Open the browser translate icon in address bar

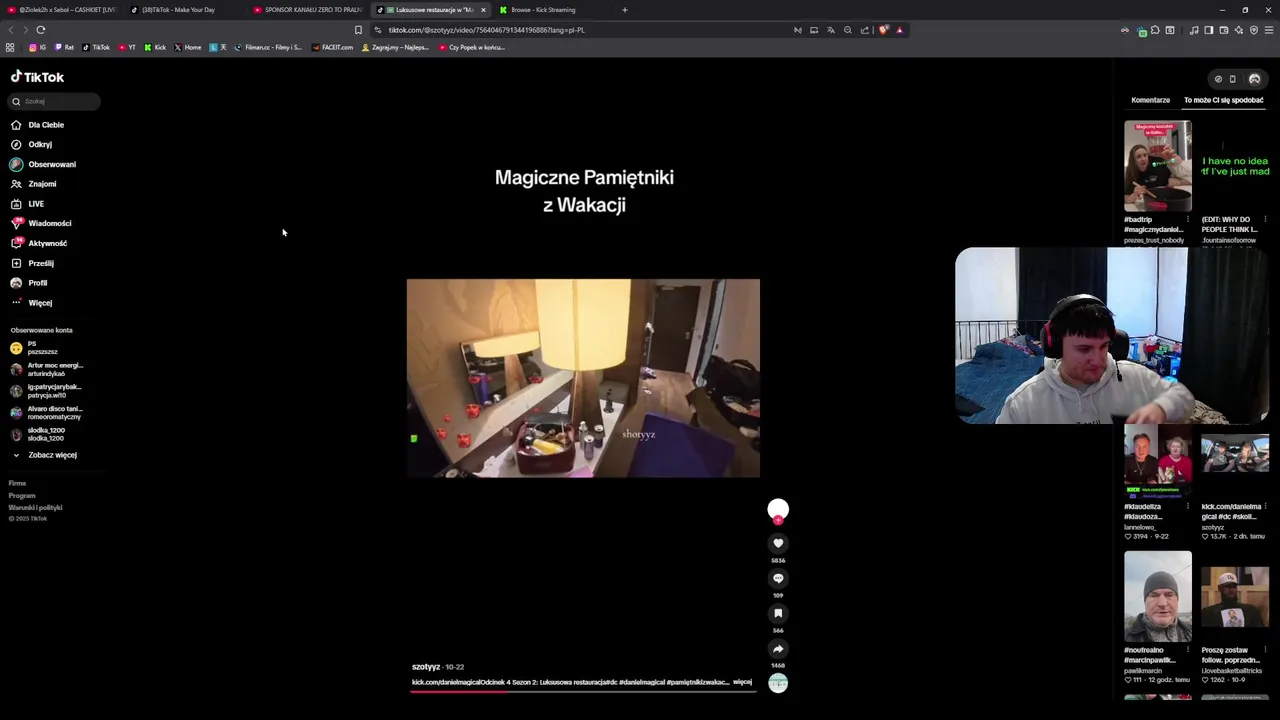[831, 30]
